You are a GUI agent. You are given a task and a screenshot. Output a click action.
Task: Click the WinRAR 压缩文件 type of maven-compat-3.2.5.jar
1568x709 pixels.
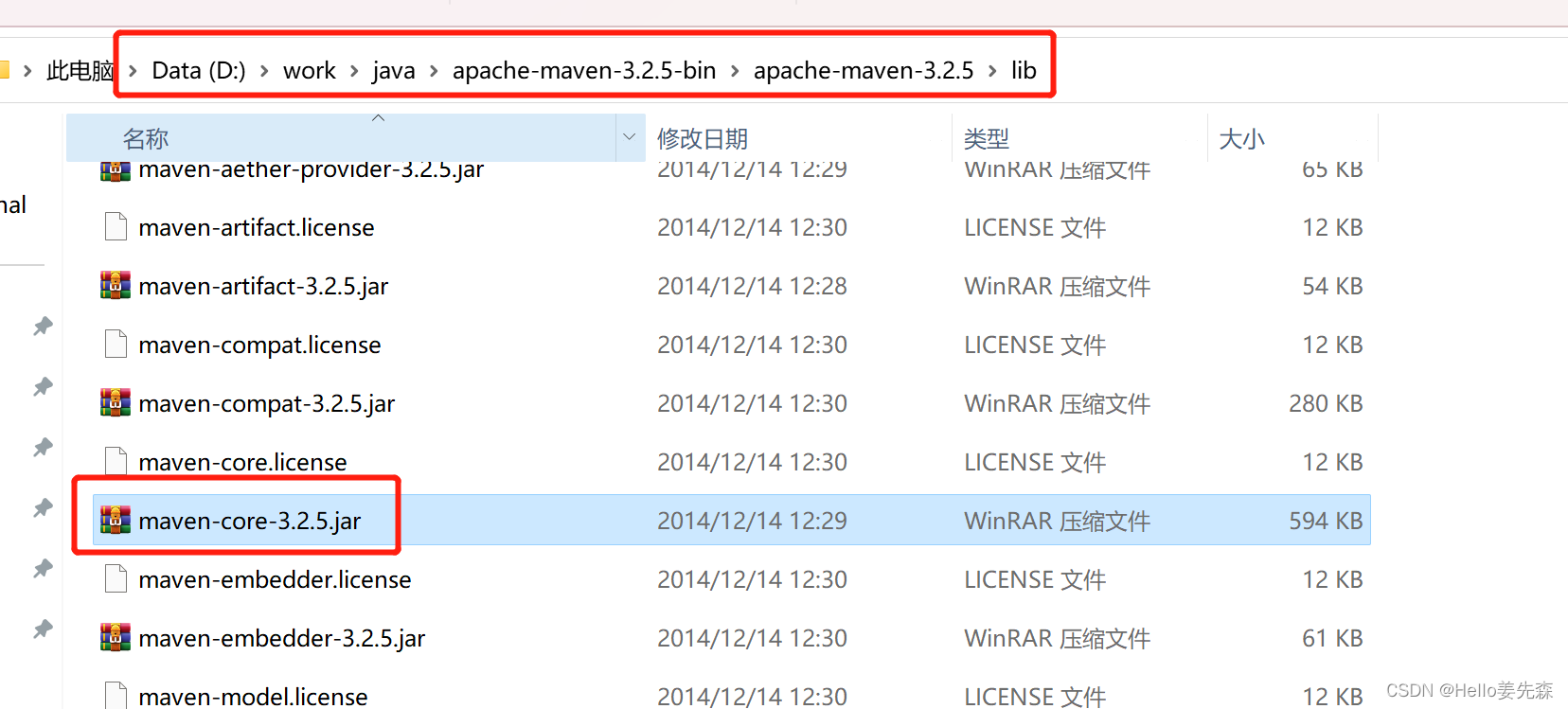1058,403
